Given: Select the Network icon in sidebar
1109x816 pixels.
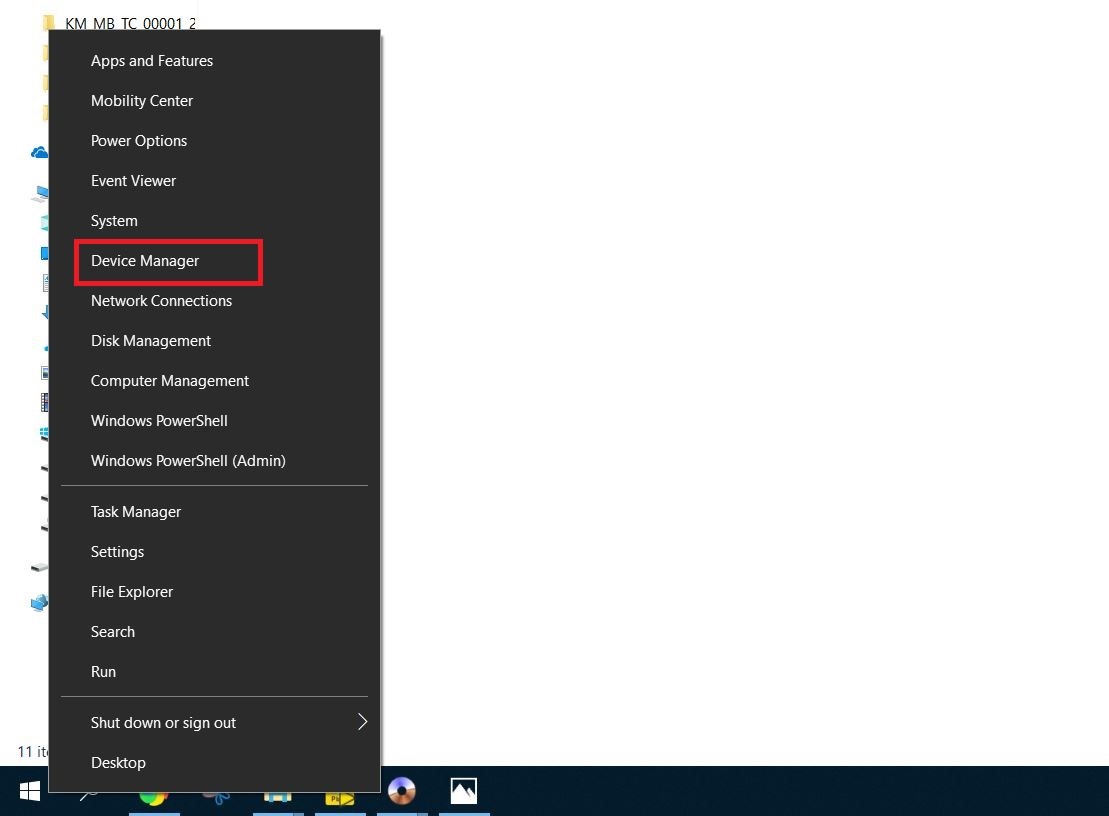Looking at the screenshot, I should pyautogui.click(x=40, y=602).
